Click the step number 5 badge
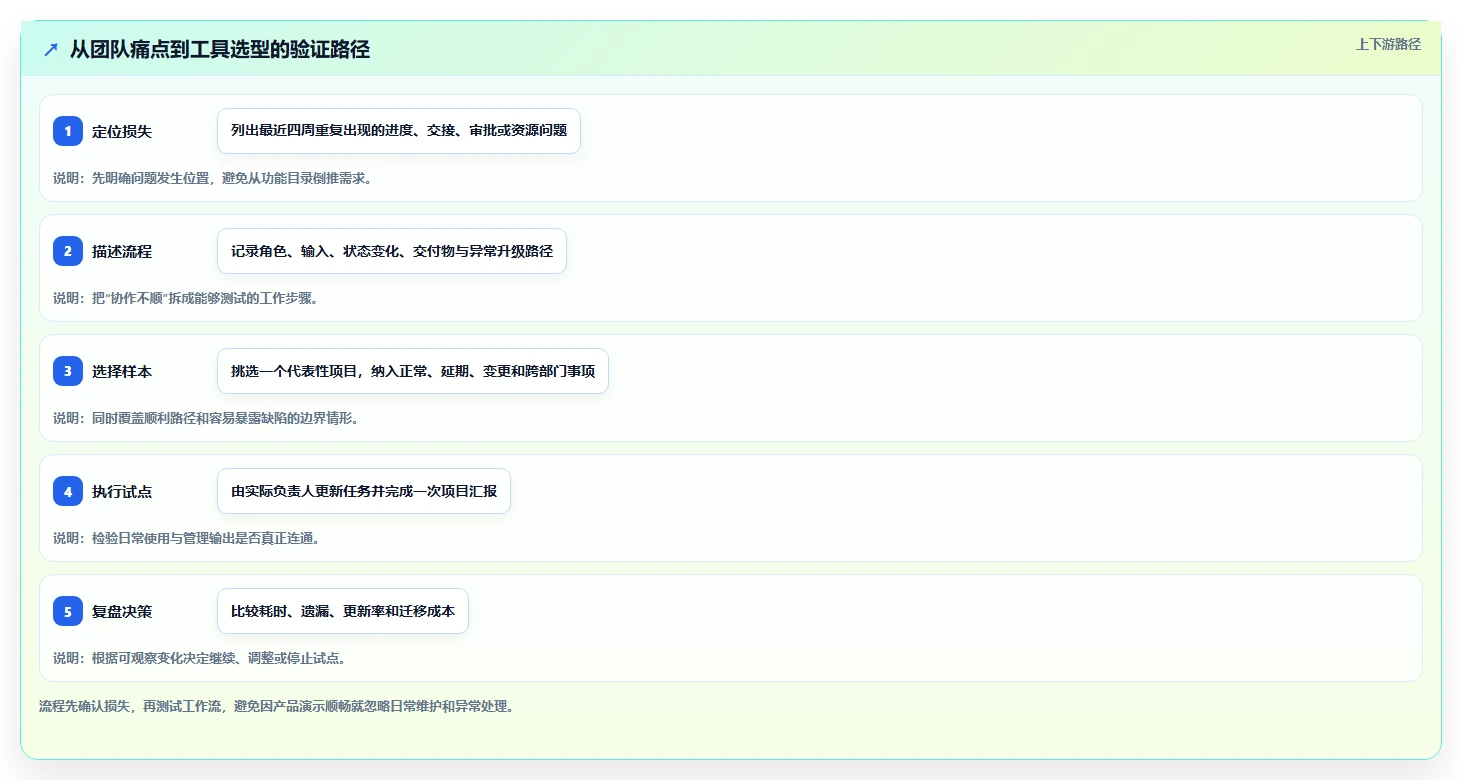The width and height of the screenshot is (1462, 780). pos(68,611)
